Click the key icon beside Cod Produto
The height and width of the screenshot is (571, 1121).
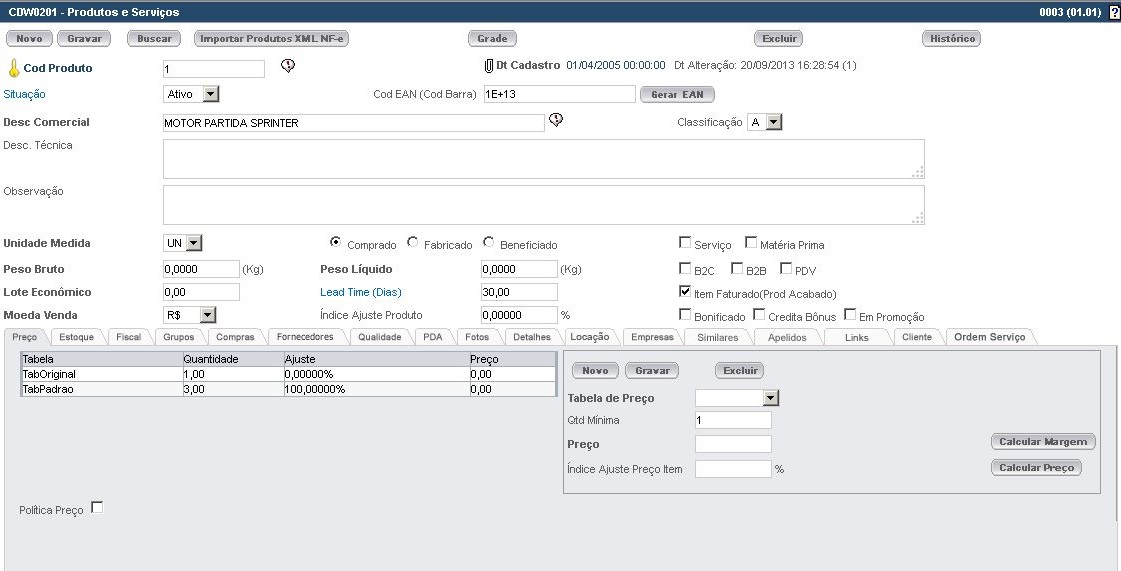pyautogui.click(x=13, y=69)
